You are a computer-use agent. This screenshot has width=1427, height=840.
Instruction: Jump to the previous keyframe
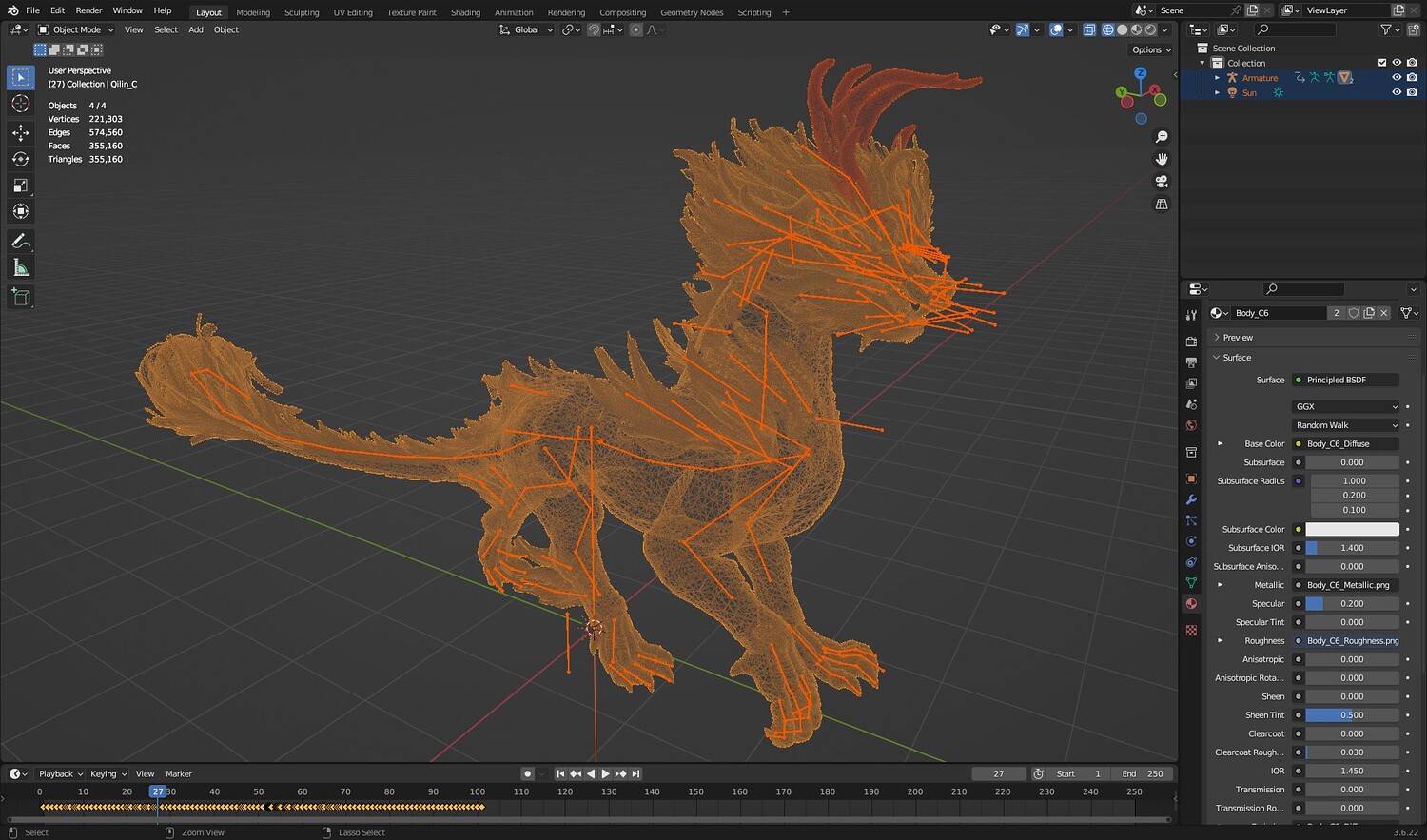[576, 773]
